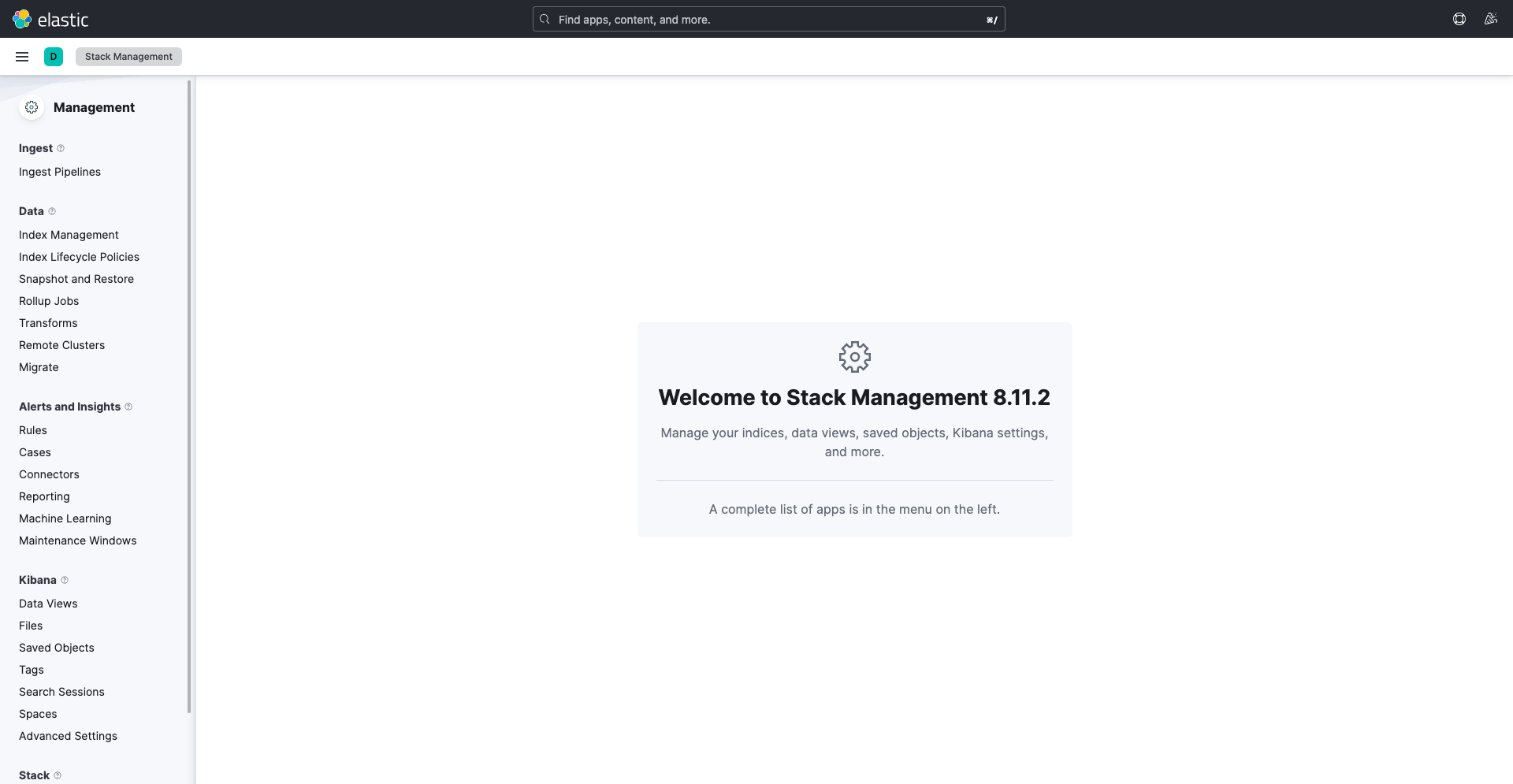Go to Transforms

(x=48, y=323)
